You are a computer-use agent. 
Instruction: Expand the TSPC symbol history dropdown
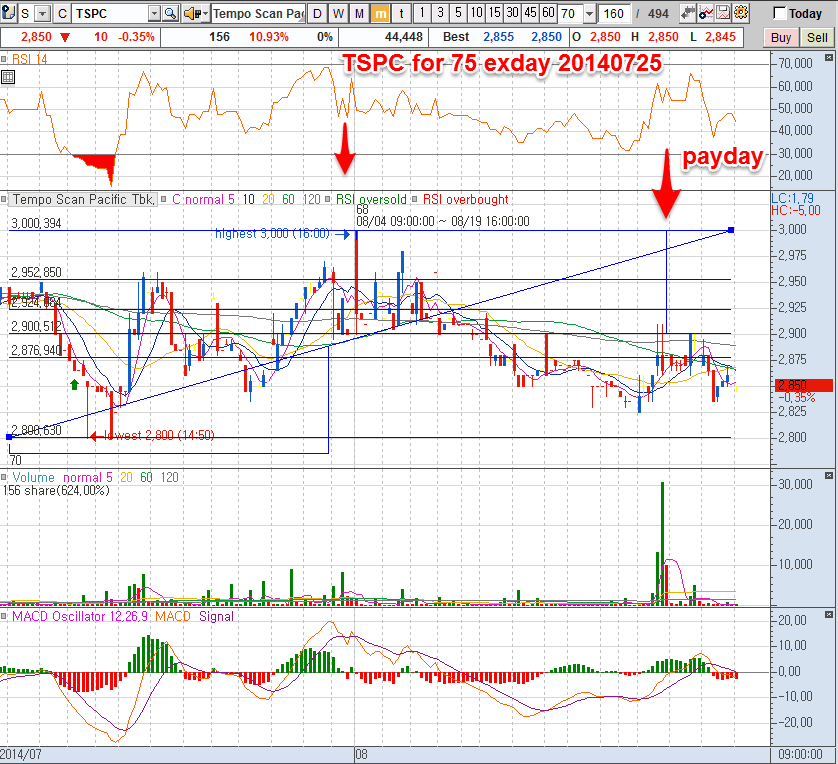[x=154, y=13]
